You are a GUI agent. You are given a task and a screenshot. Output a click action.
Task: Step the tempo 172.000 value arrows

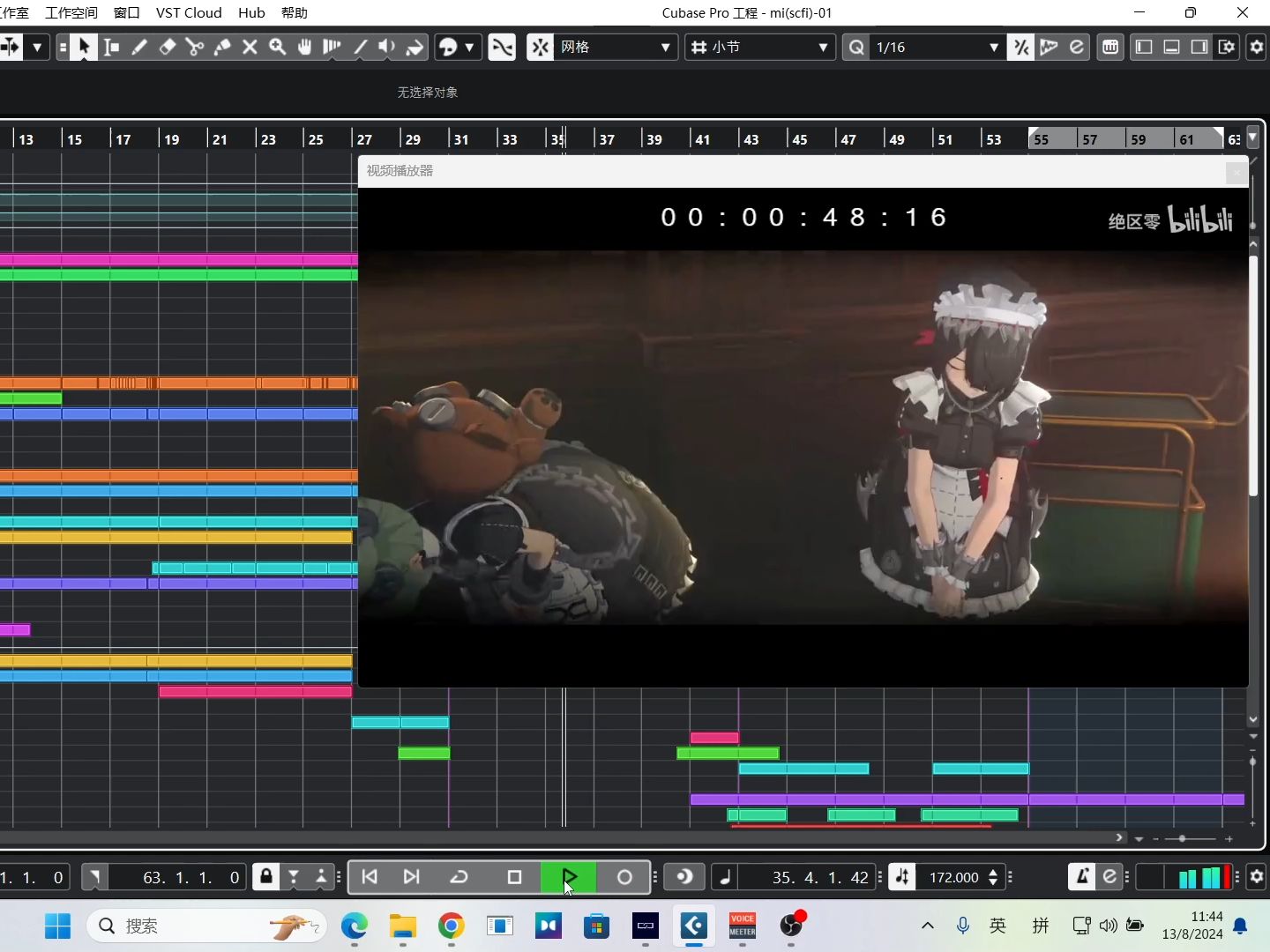[993, 877]
